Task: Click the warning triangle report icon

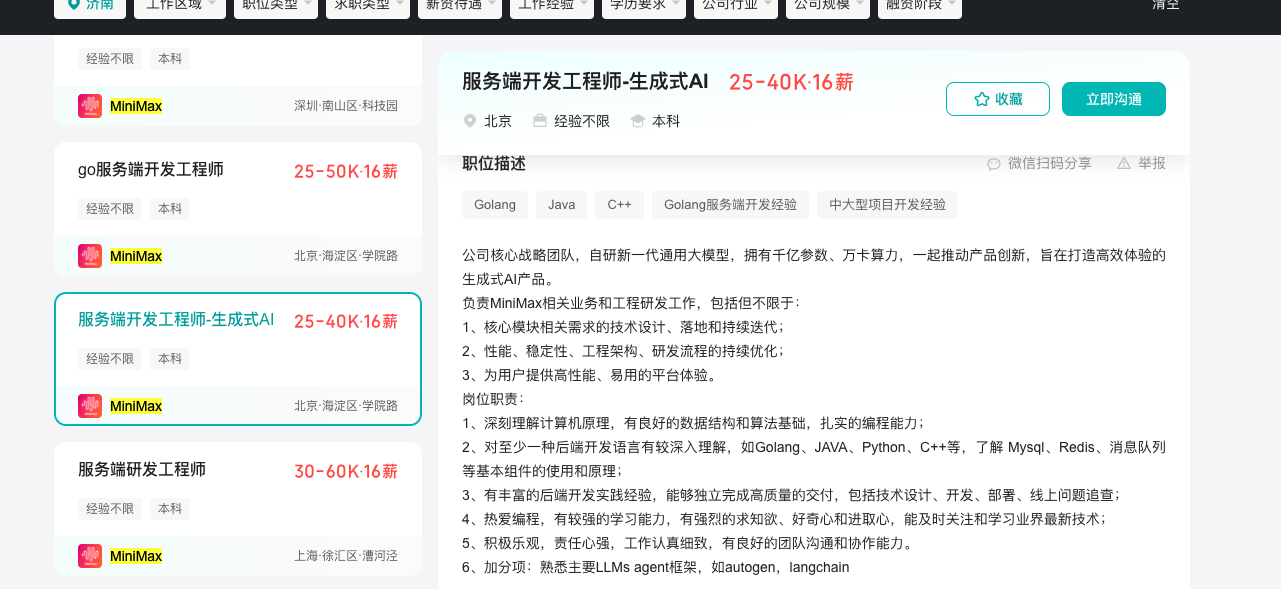Action: tap(1124, 163)
